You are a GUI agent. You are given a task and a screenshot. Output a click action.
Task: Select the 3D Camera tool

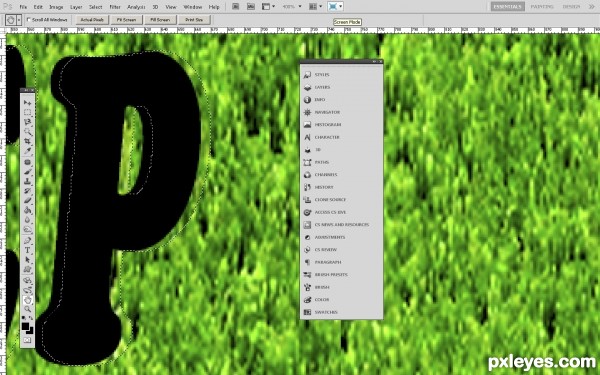point(28,290)
